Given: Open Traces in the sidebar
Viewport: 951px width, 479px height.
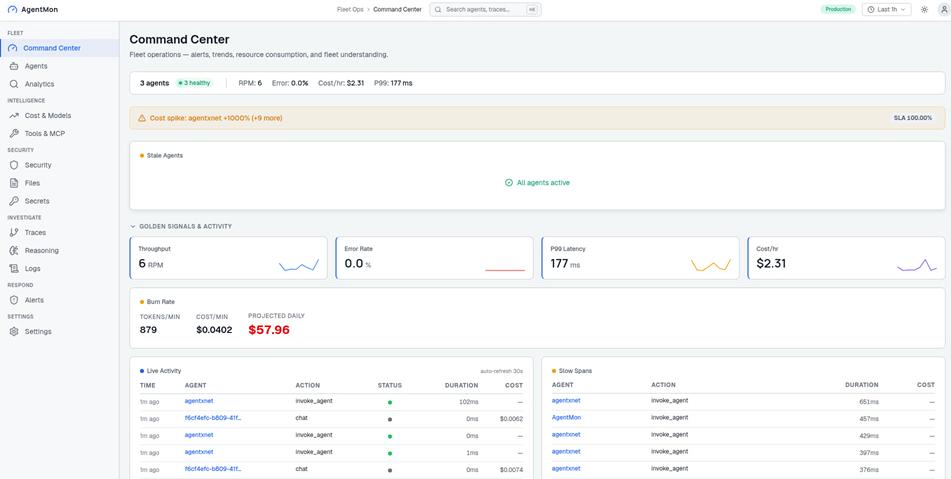Looking at the screenshot, I should (x=35, y=233).
